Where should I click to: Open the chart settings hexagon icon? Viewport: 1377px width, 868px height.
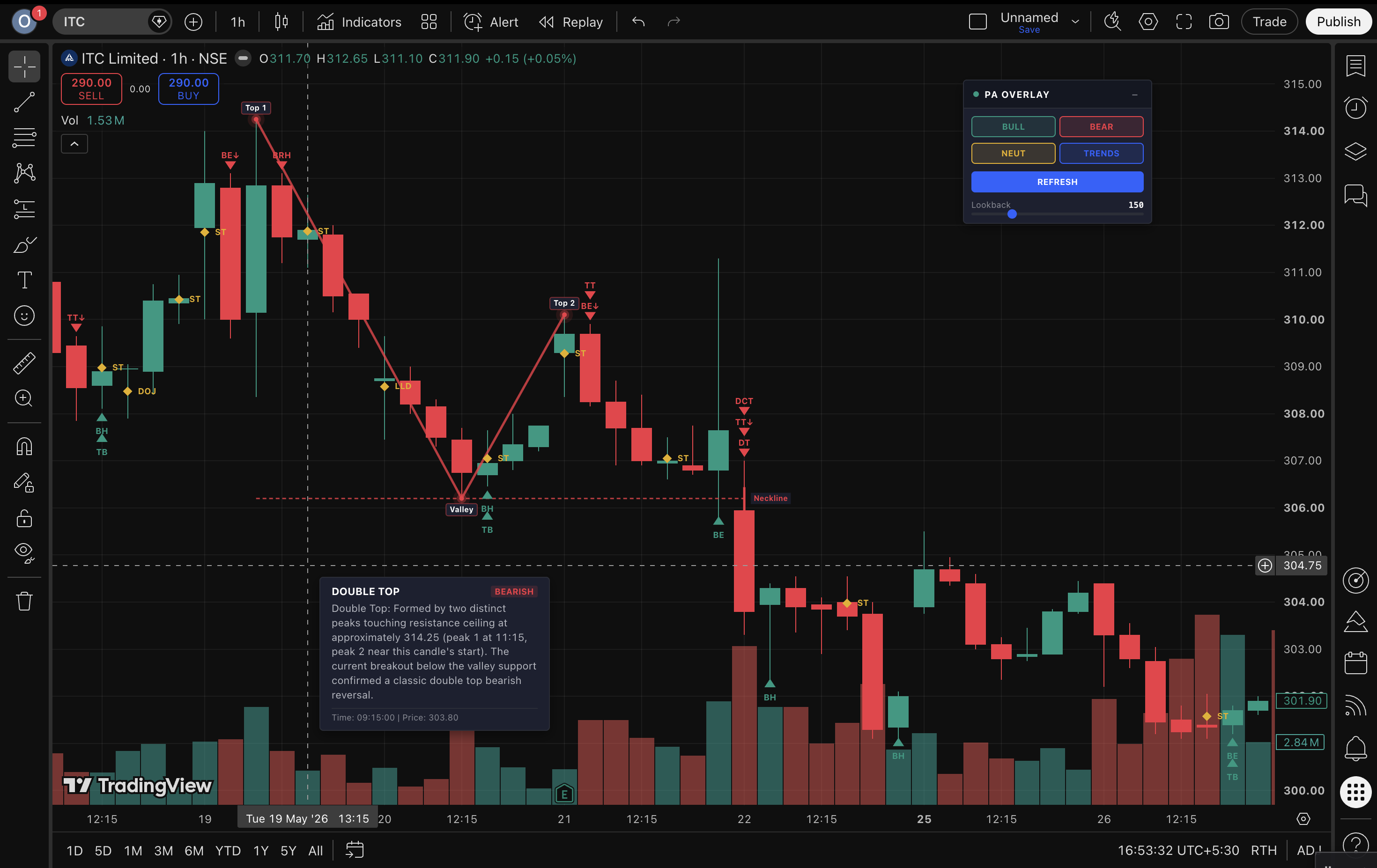pos(1147,22)
